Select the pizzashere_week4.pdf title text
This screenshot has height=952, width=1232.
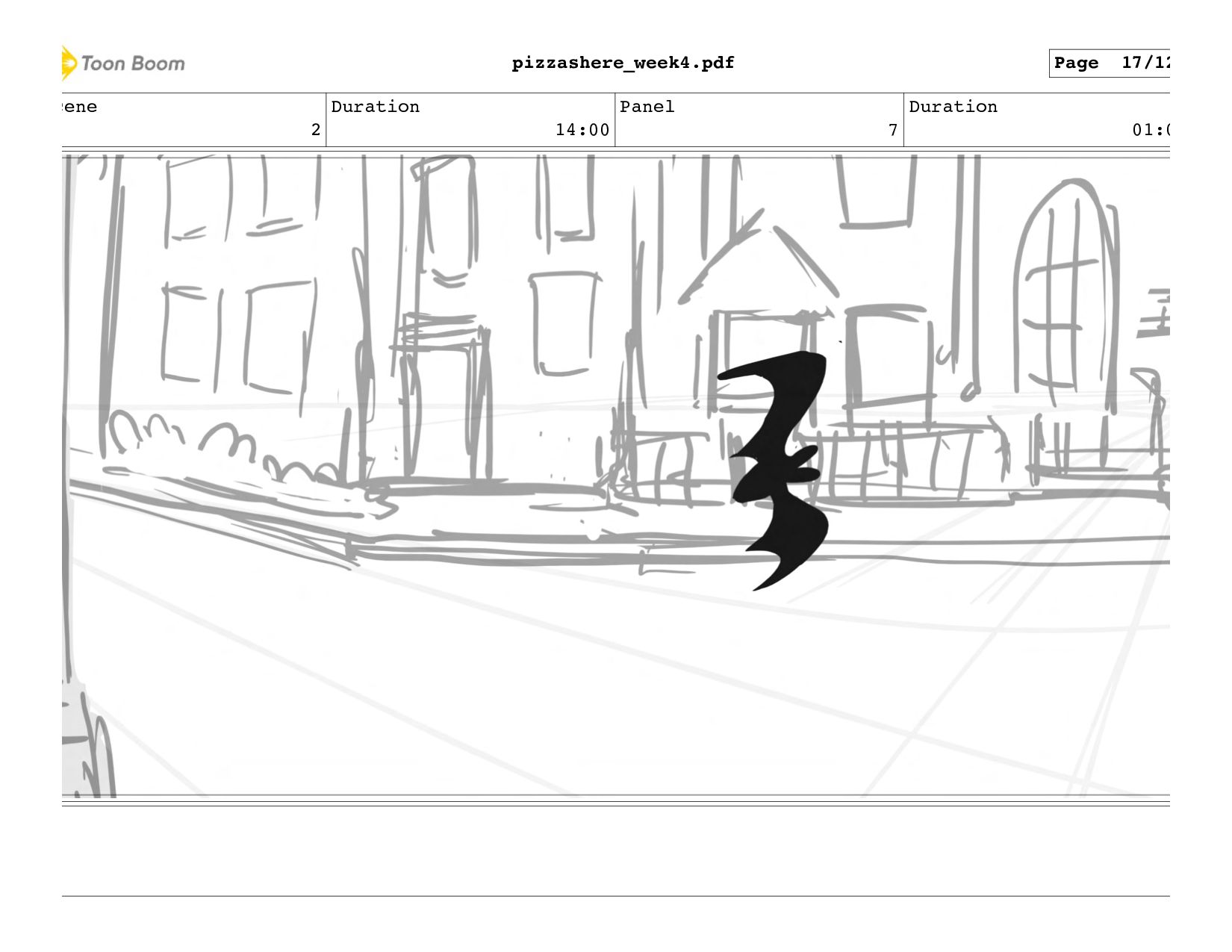pos(623,63)
